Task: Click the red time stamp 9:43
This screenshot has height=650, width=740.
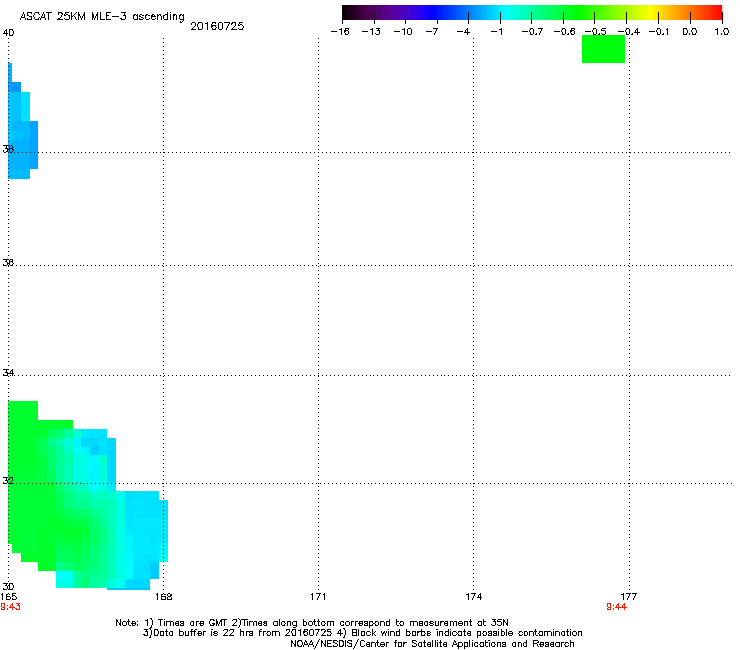Action: [x=10, y=607]
